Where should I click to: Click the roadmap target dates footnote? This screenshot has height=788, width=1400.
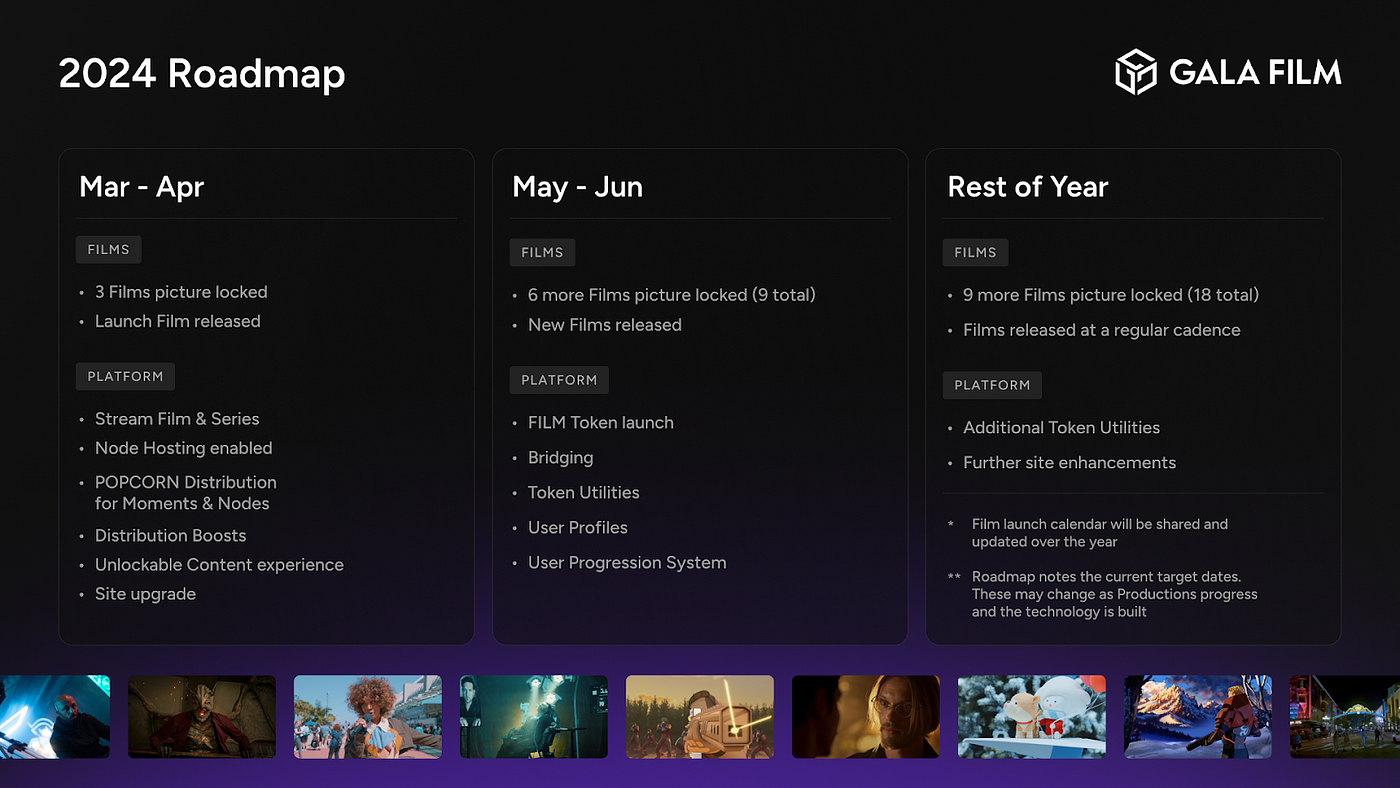tap(1115, 594)
